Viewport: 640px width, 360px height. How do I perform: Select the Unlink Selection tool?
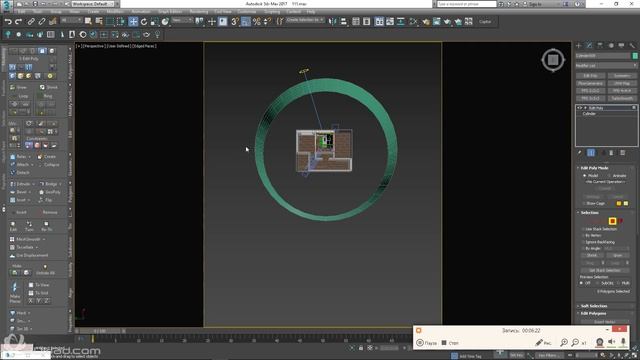[42, 22]
